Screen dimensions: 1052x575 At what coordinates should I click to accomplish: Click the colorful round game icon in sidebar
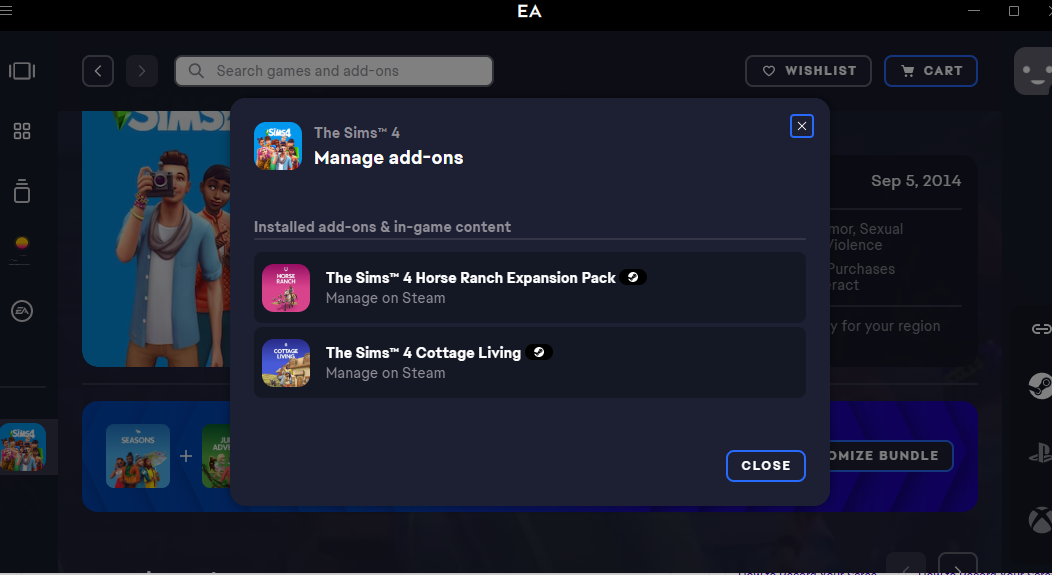point(22,243)
